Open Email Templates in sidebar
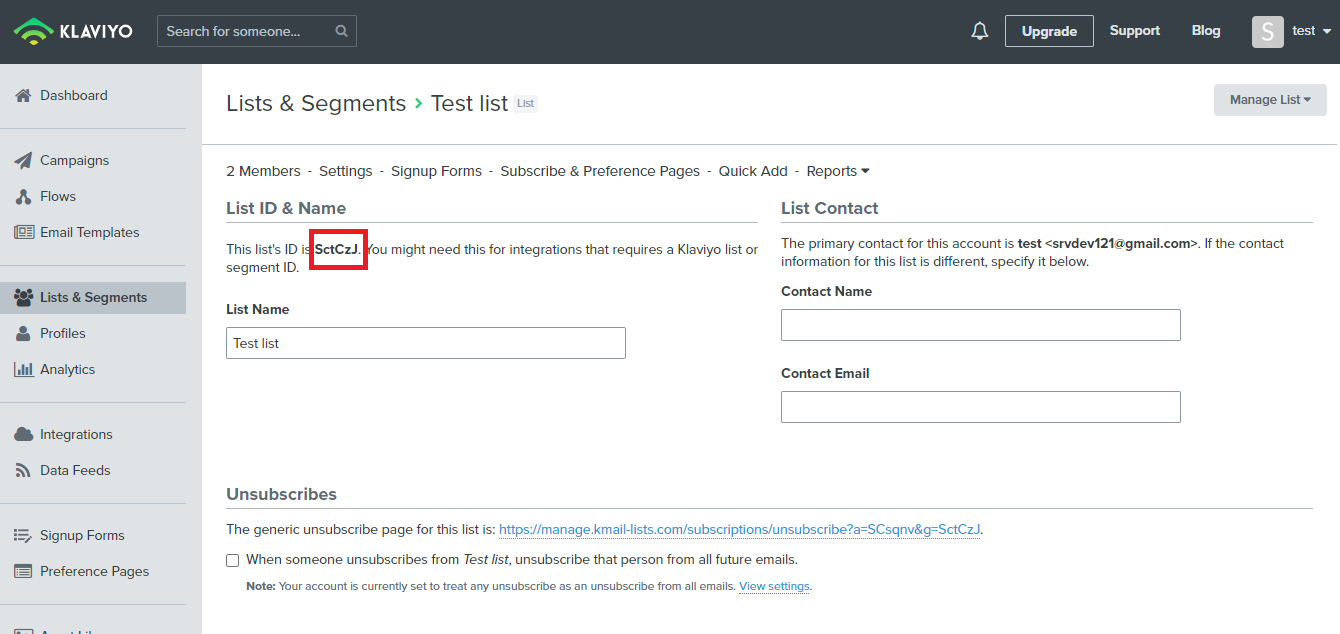Screen dimensions: 1340x634 click(90, 233)
